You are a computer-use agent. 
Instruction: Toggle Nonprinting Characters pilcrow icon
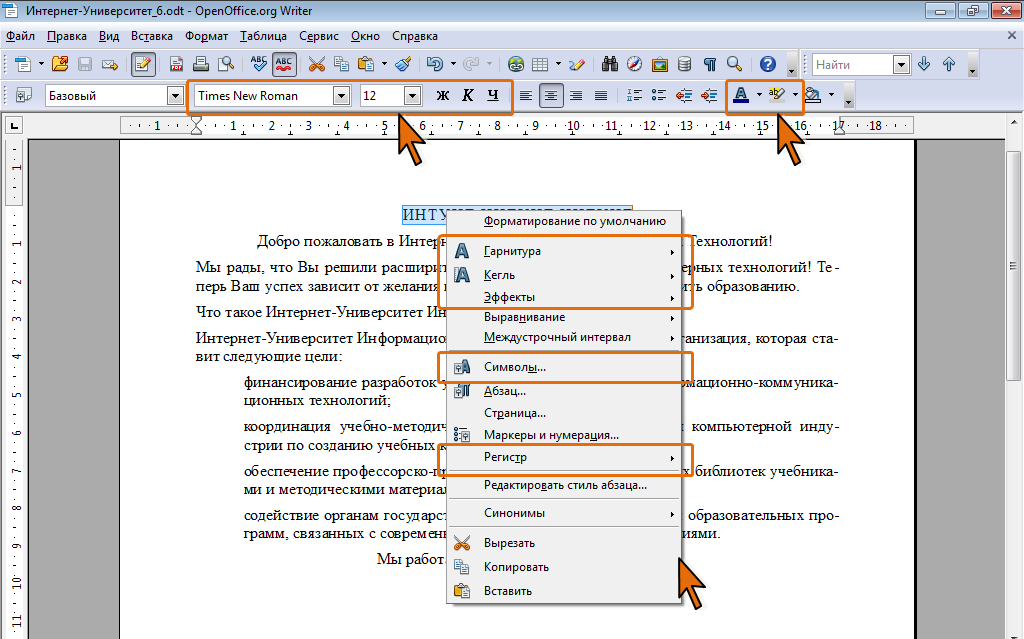[710, 64]
